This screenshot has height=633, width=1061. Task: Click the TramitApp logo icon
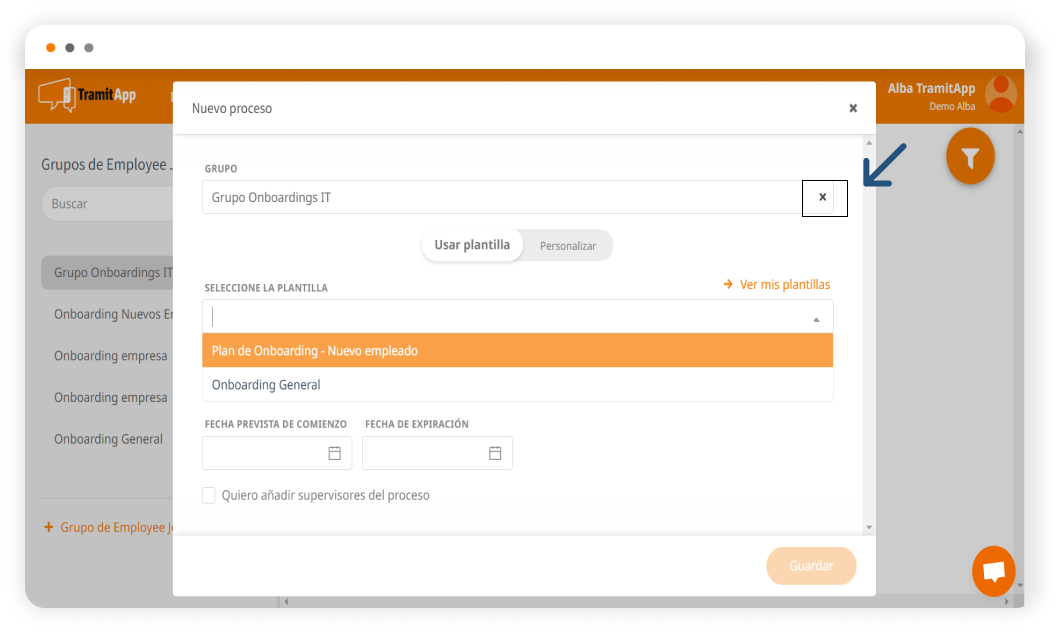tap(57, 95)
